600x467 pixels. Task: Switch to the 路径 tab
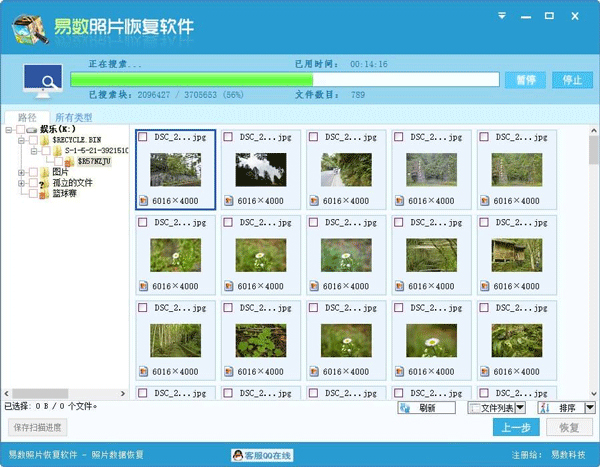29,116
